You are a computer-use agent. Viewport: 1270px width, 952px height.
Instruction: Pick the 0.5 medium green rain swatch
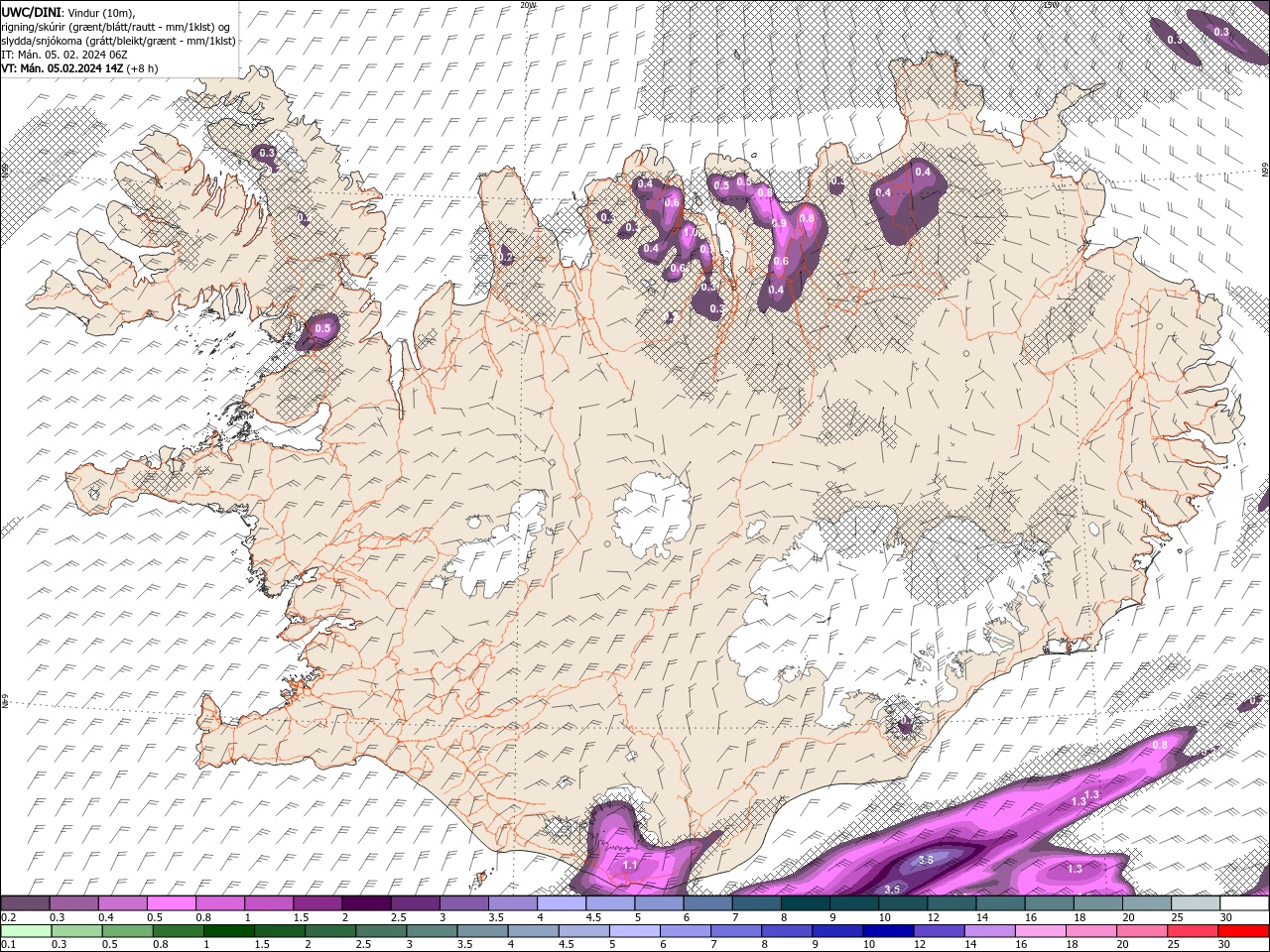(127, 931)
